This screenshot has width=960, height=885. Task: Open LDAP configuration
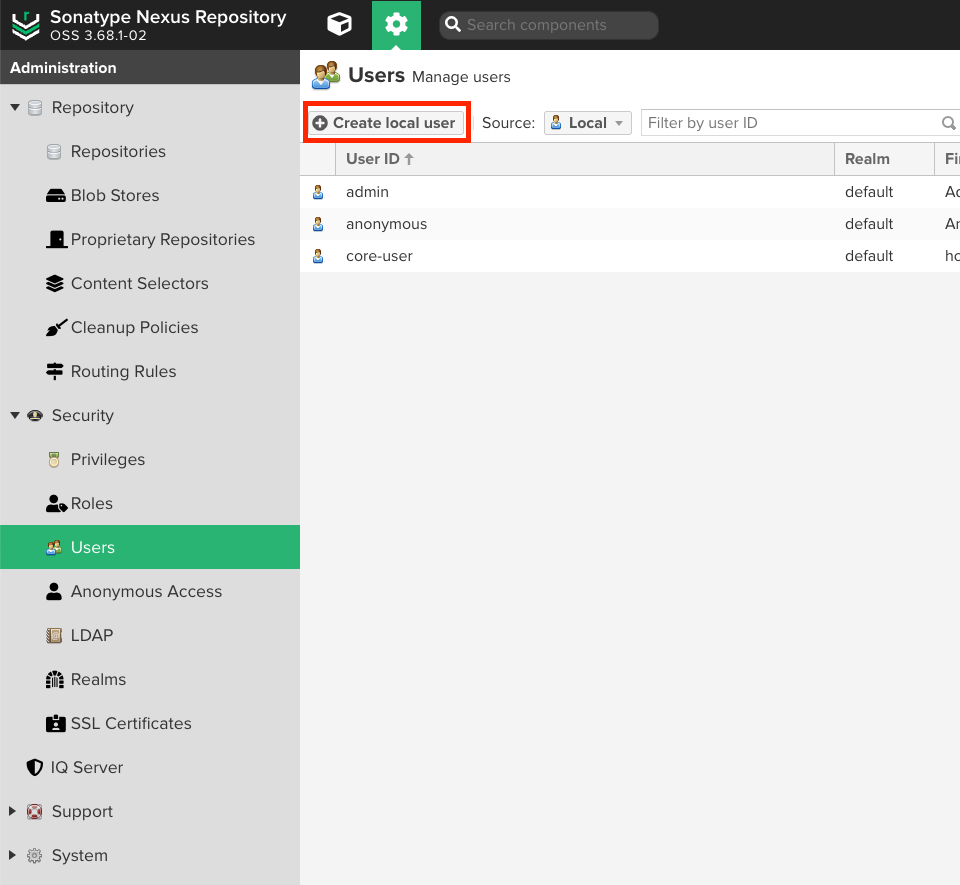tap(92, 635)
